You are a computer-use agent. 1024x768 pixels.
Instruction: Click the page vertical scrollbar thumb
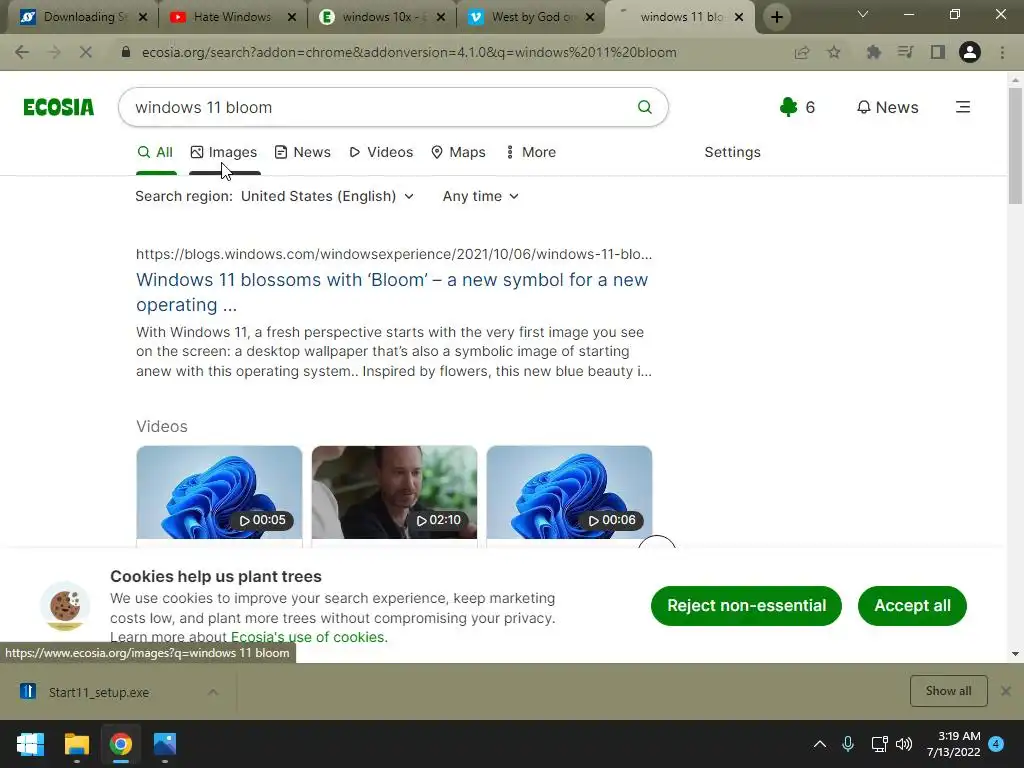[1015, 145]
